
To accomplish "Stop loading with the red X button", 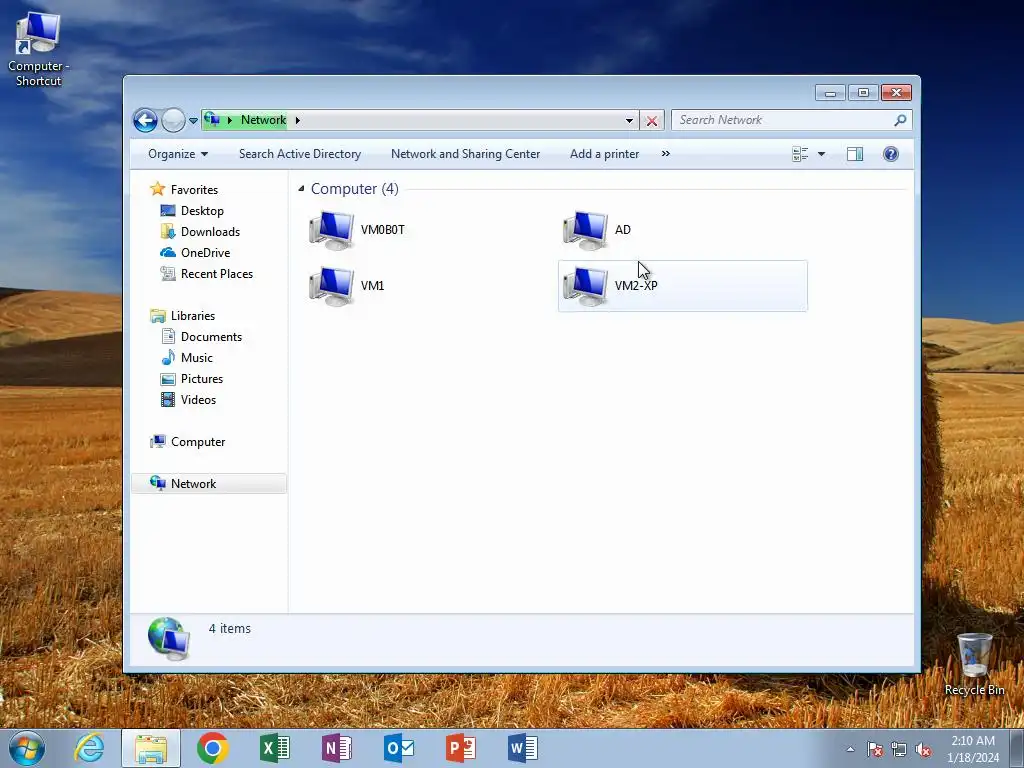I will [x=652, y=120].
